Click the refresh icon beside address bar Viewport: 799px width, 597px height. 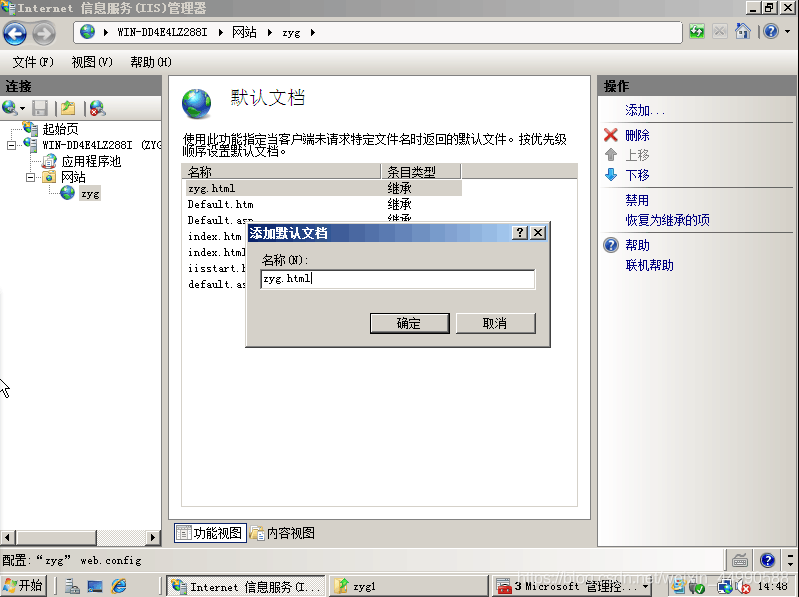[696, 32]
